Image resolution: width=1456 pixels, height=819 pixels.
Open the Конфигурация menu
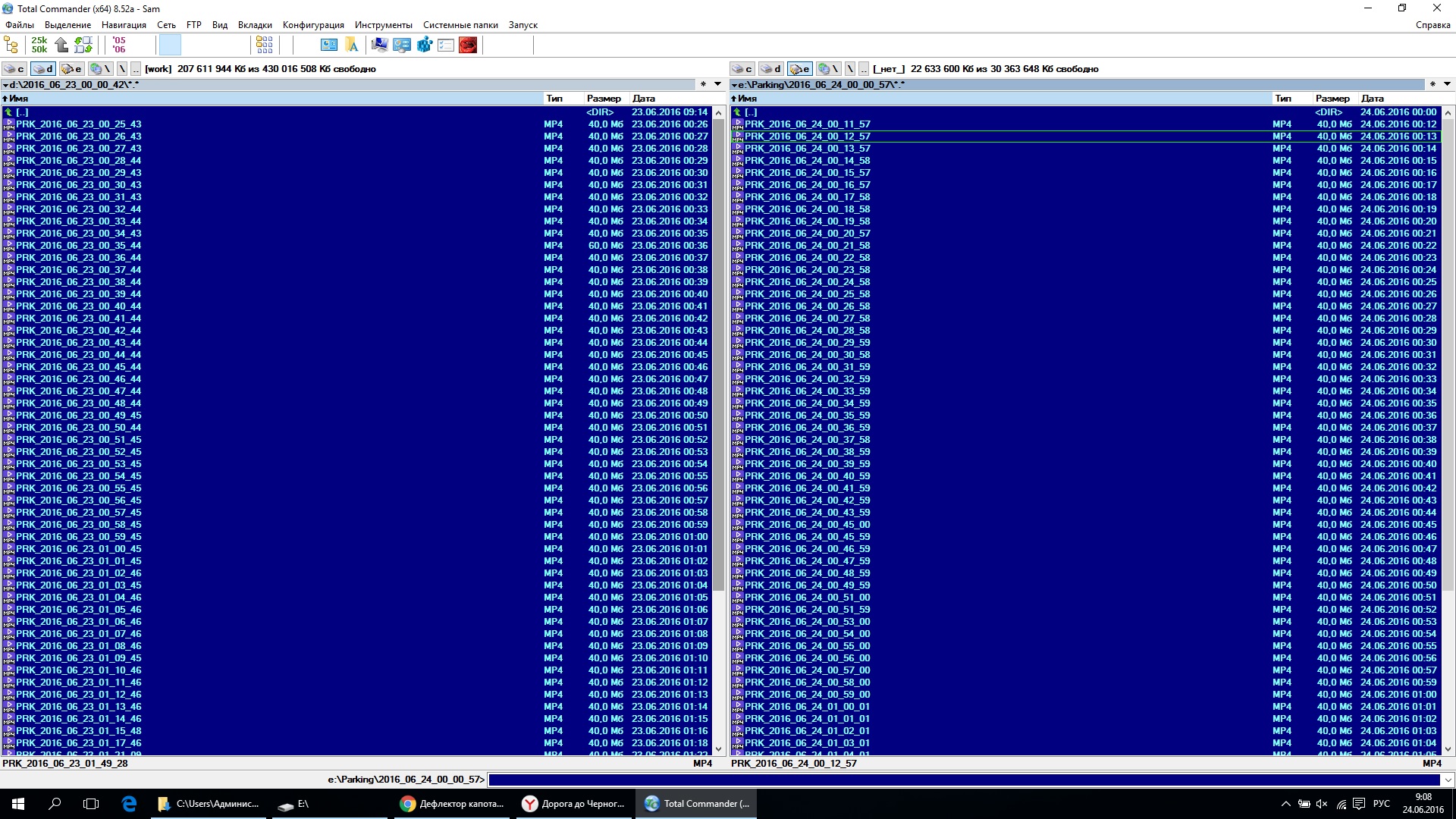click(x=312, y=24)
